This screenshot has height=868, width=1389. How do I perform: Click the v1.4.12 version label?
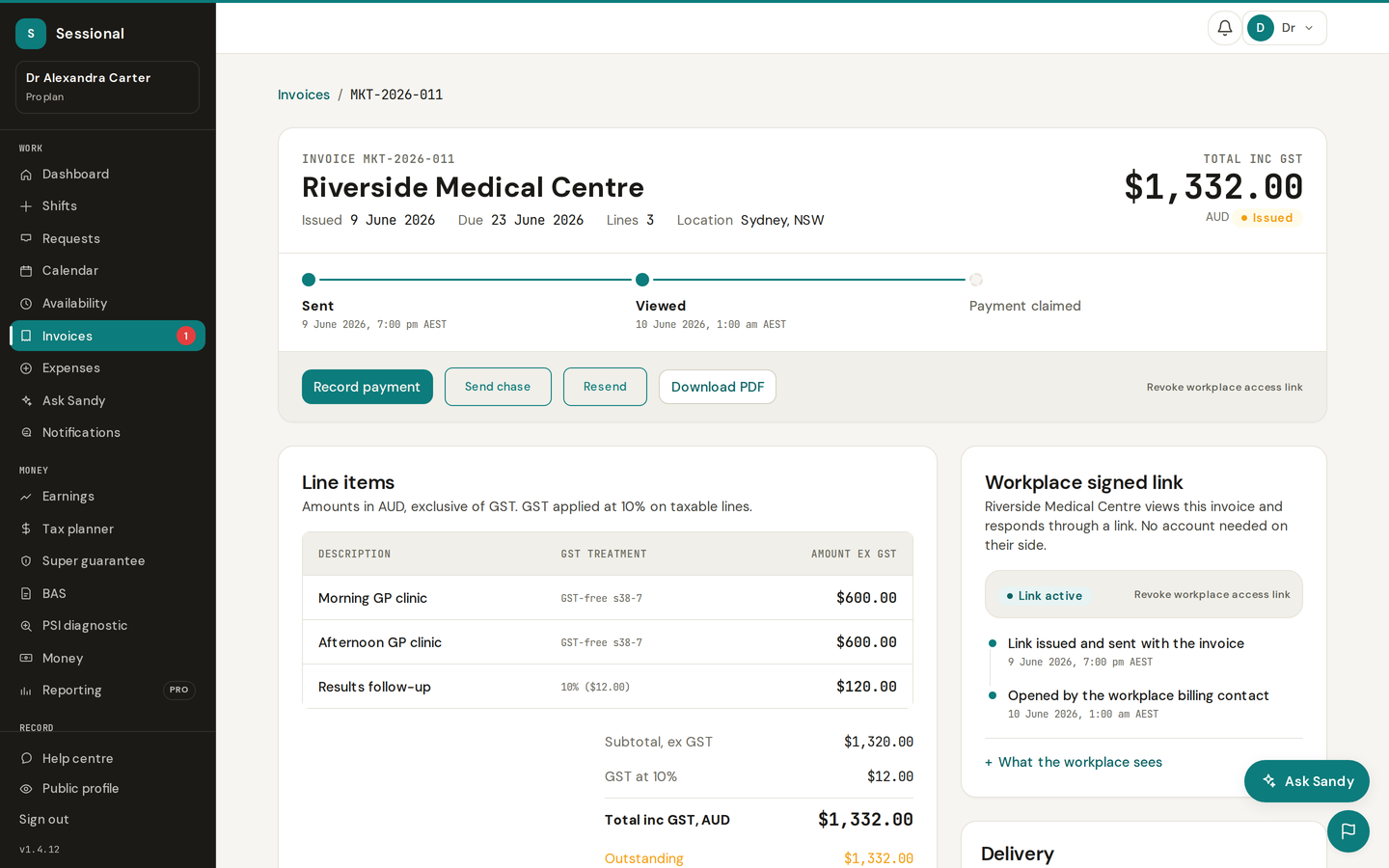40,850
